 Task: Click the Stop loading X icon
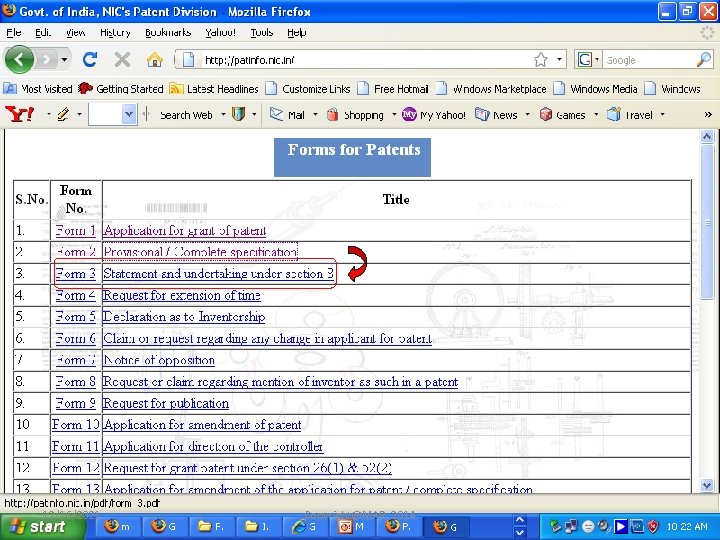(x=122, y=59)
